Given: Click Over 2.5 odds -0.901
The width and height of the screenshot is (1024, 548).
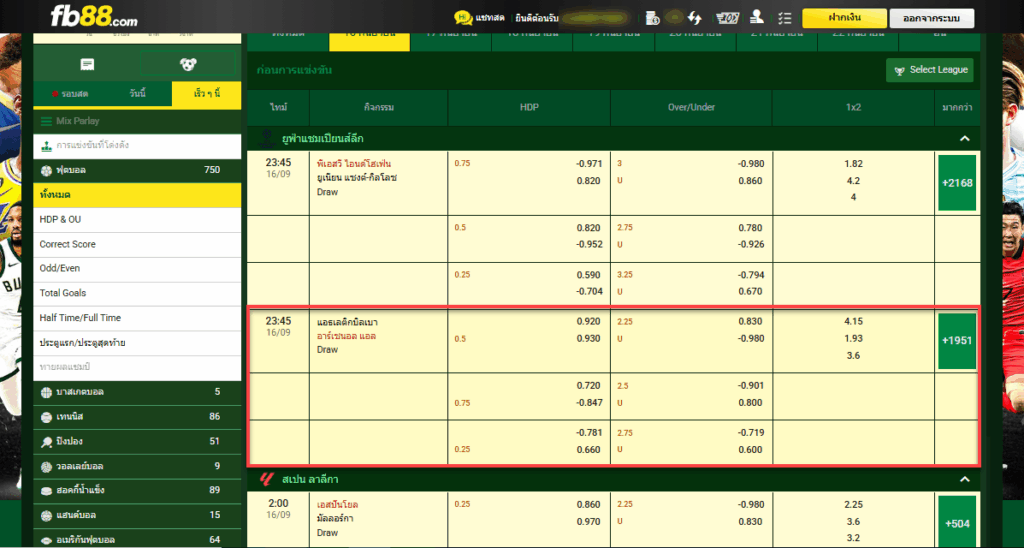Looking at the screenshot, I should [751, 385].
